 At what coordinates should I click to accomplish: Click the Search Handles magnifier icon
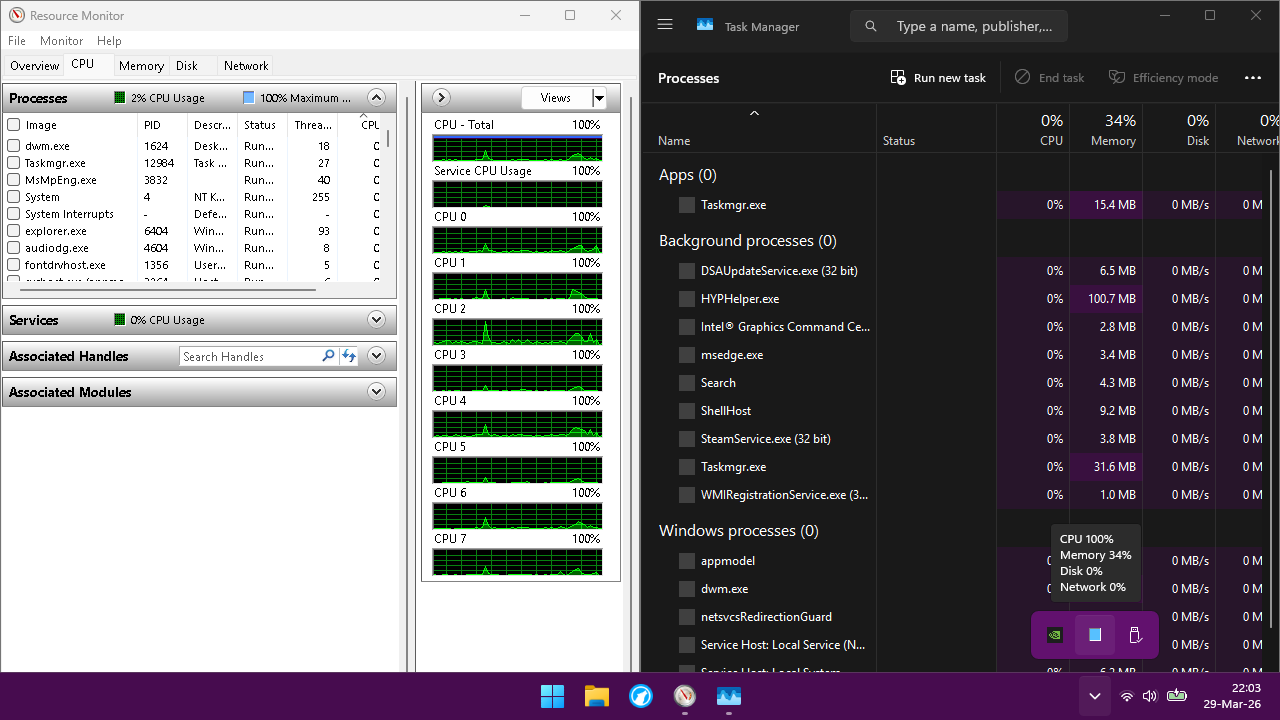click(x=328, y=356)
